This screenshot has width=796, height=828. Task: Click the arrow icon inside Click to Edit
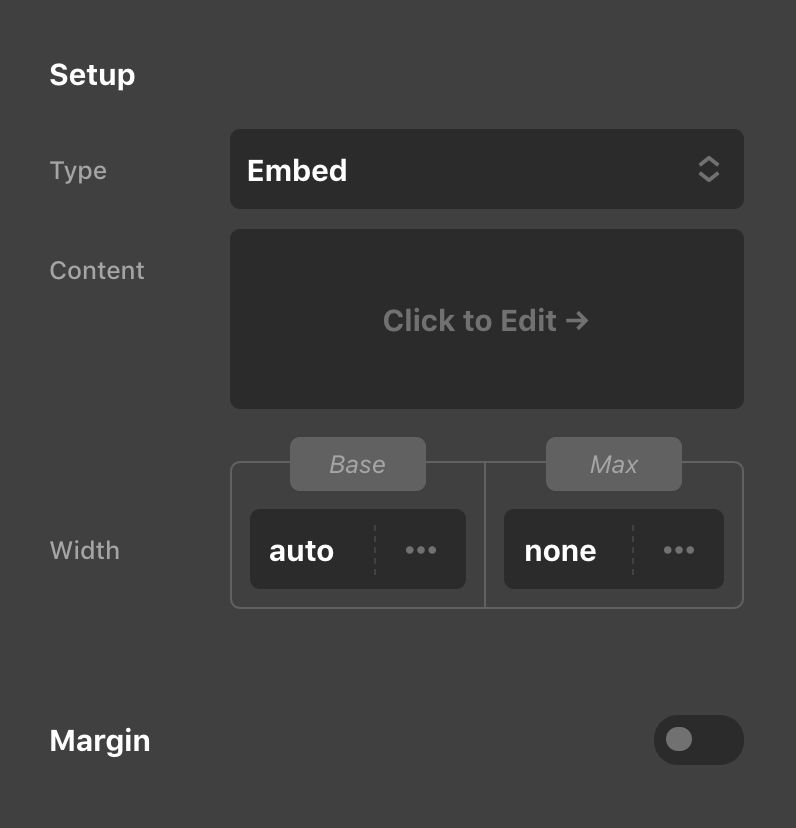[576, 320]
